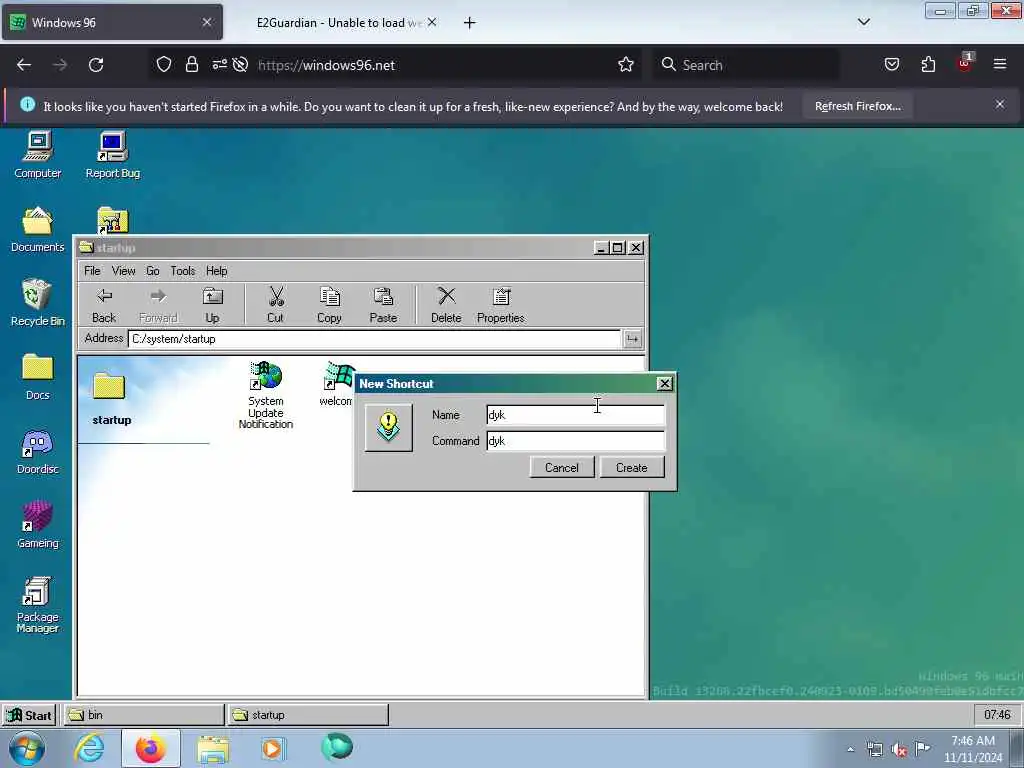Click the Name input field
Screen dimensions: 1024x768
[x=575, y=415]
